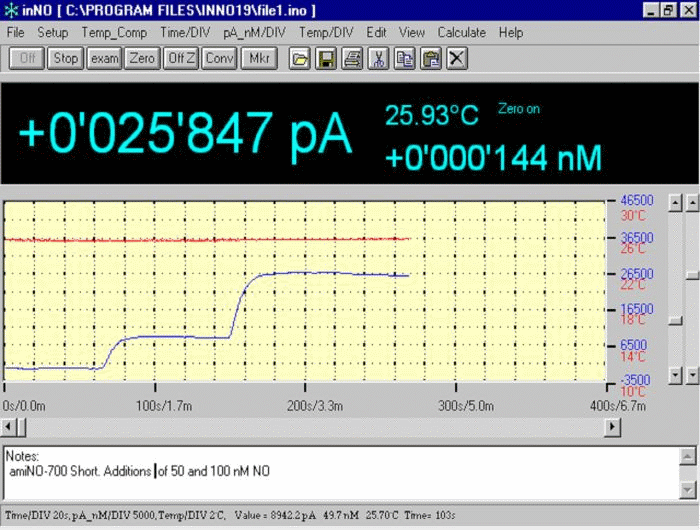The image size is (700, 530).
Task: Open the Time/DIV menu
Action: click(x=185, y=33)
